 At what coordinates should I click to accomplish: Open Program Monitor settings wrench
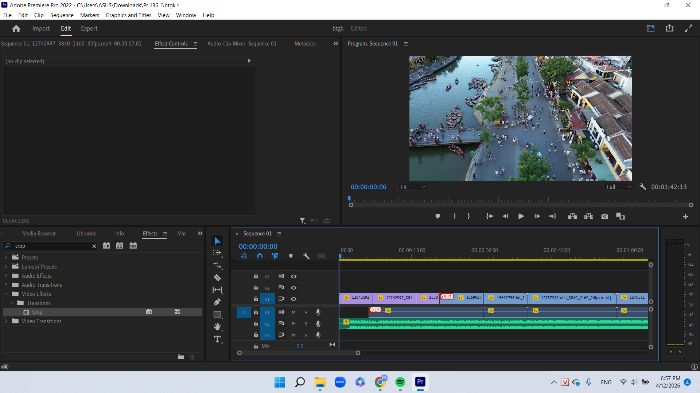click(643, 187)
